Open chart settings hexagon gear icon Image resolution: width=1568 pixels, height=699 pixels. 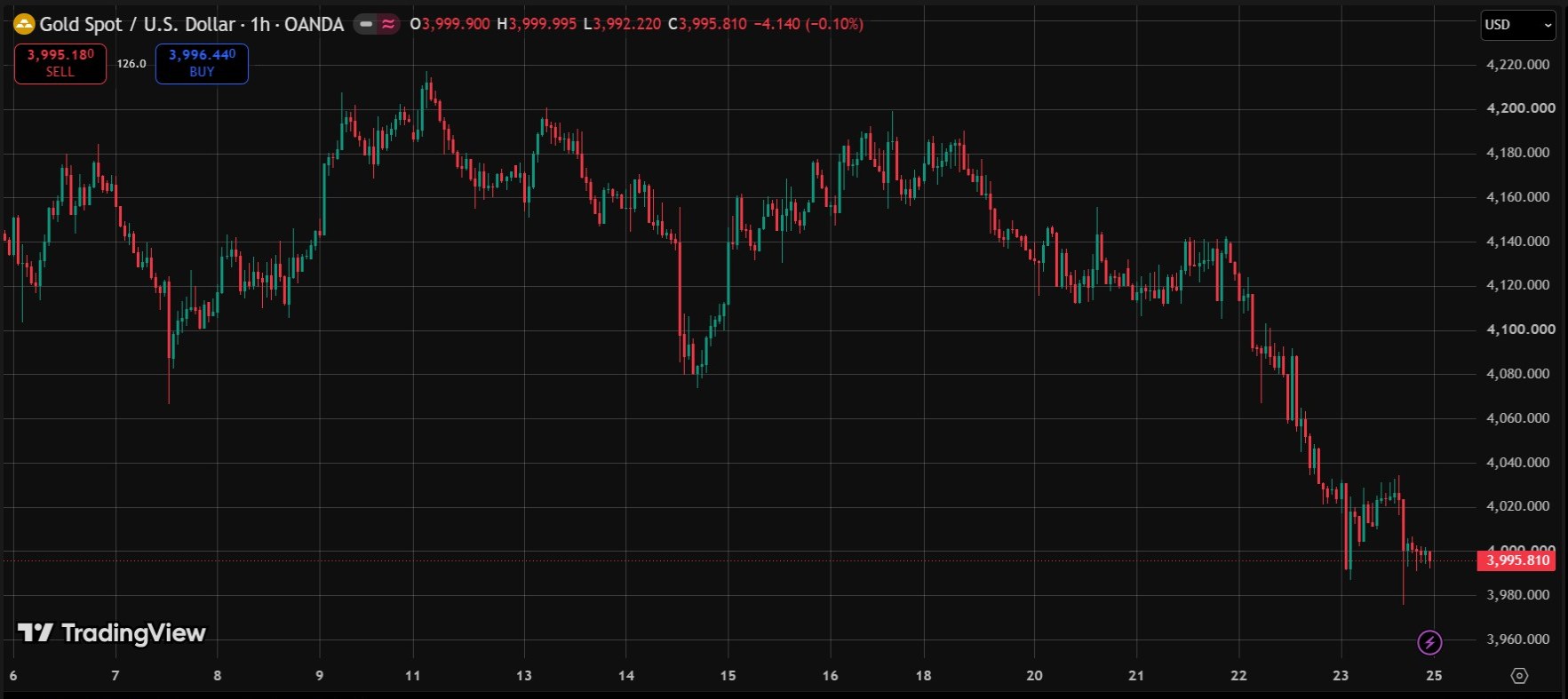point(1519,676)
